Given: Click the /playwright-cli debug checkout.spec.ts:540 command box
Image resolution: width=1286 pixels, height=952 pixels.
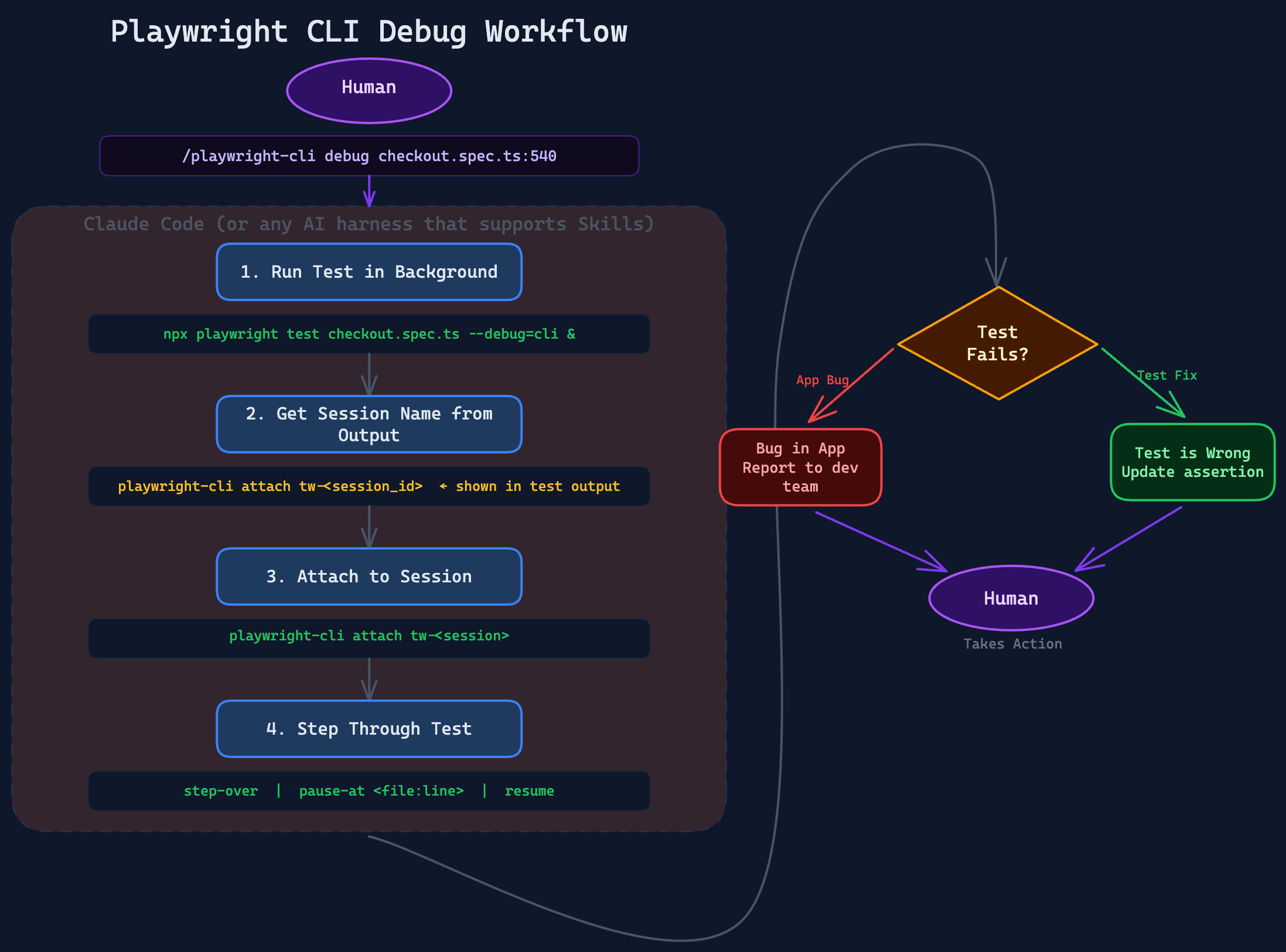Looking at the screenshot, I should click(x=369, y=156).
